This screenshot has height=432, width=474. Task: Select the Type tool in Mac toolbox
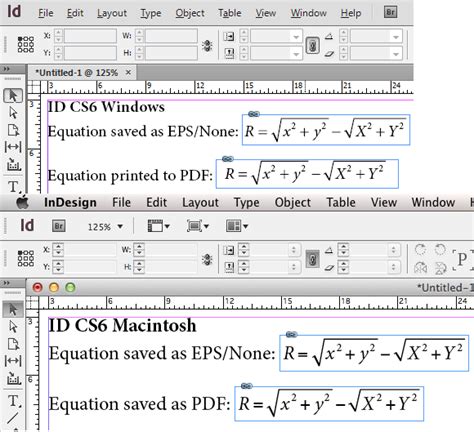pos(13,400)
